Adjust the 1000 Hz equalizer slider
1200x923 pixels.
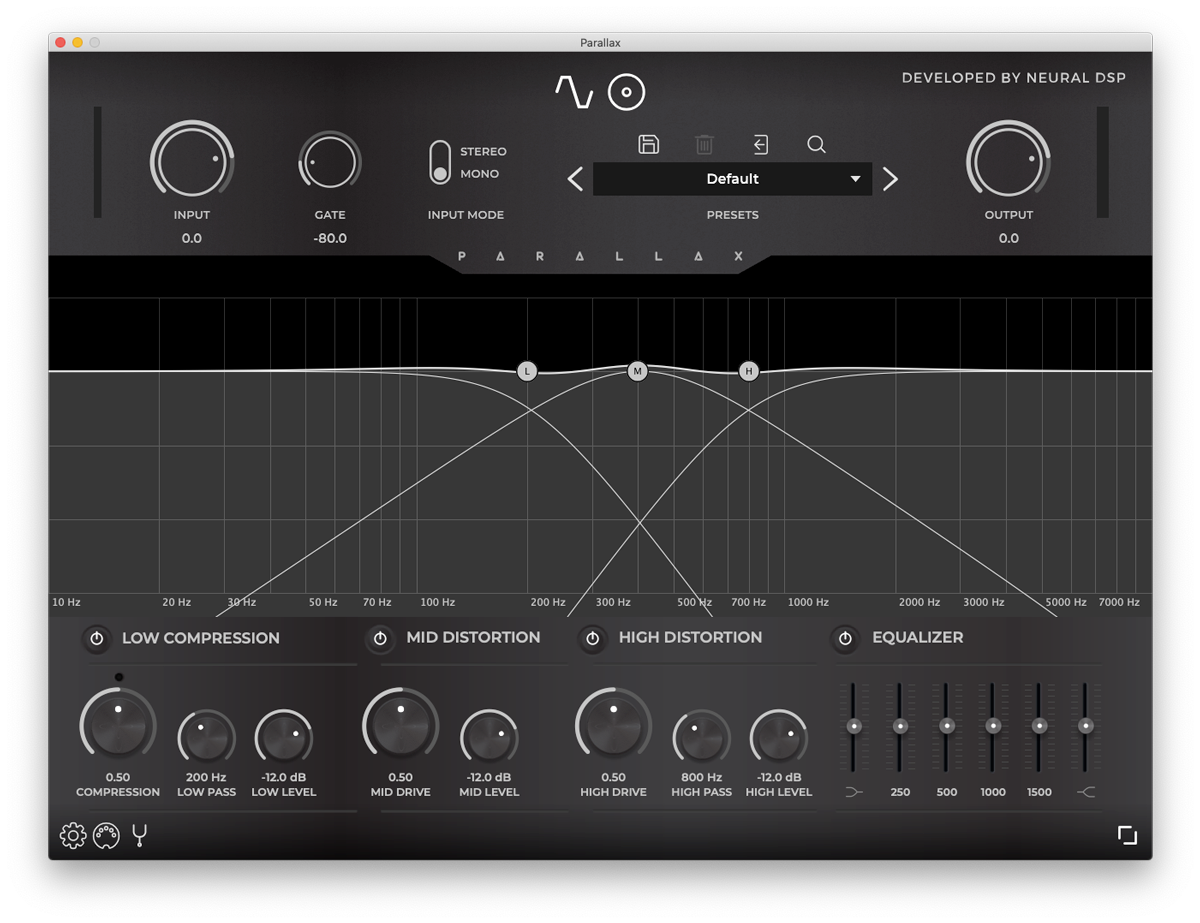[x=992, y=725]
